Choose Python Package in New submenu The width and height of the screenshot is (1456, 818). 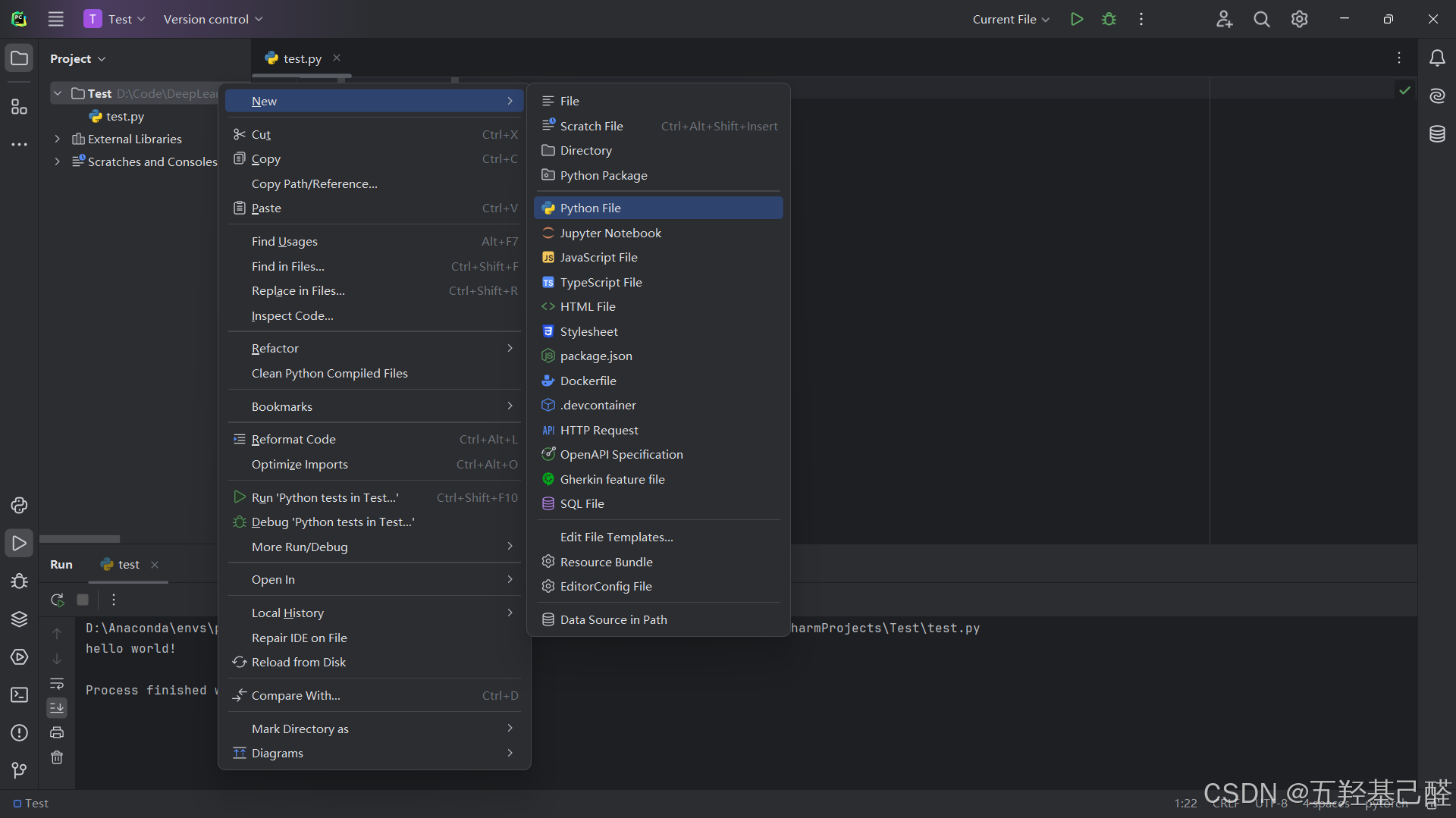click(657, 175)
